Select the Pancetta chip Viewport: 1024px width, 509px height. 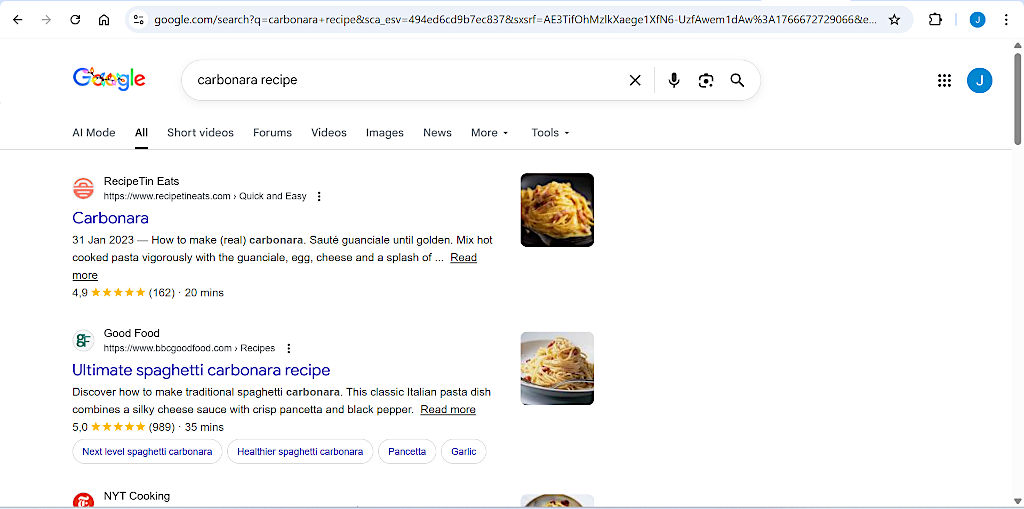click(x=407, y=452)
